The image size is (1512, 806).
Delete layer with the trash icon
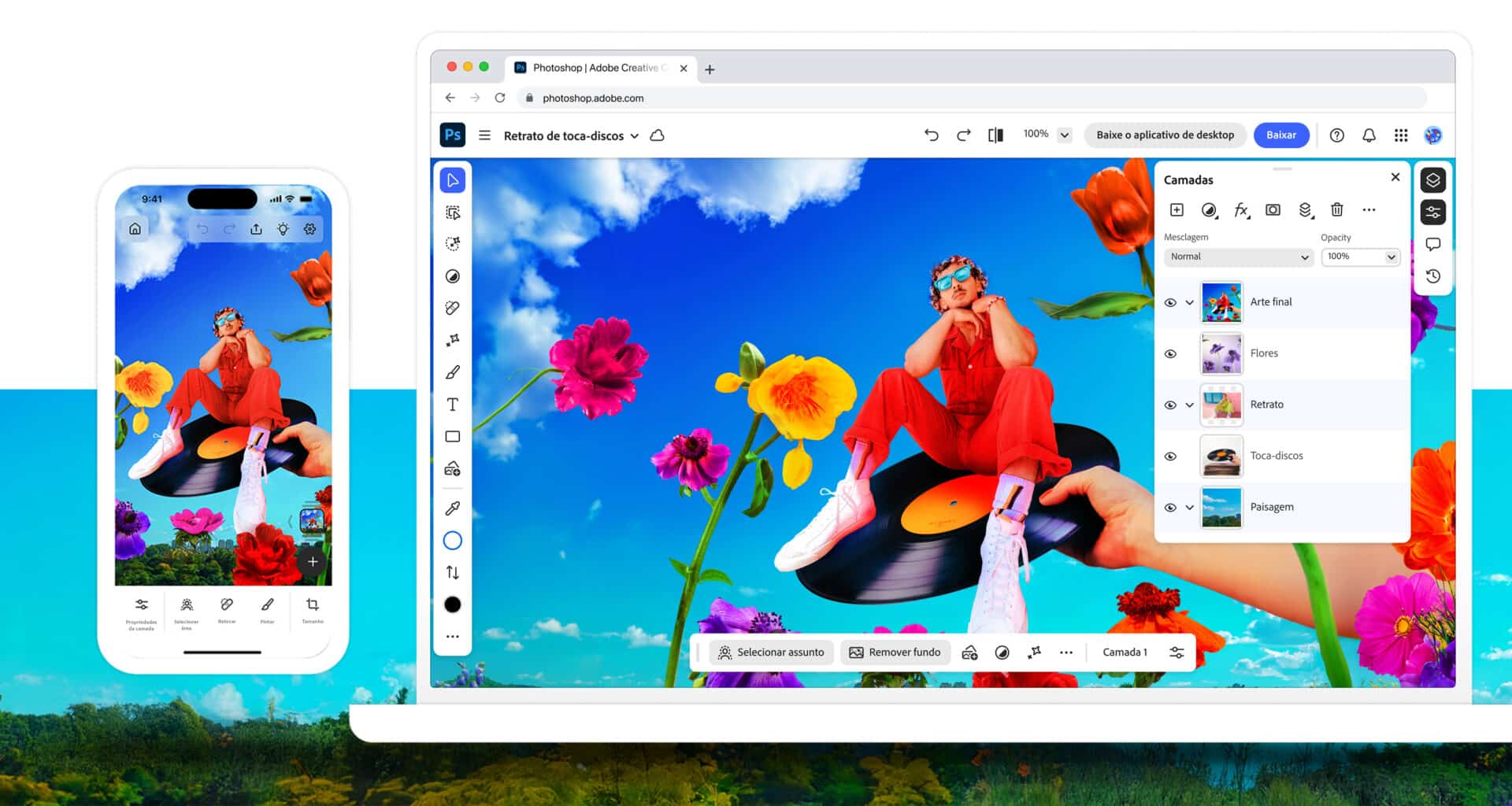pyautogui.click(x=1336, y=209)
